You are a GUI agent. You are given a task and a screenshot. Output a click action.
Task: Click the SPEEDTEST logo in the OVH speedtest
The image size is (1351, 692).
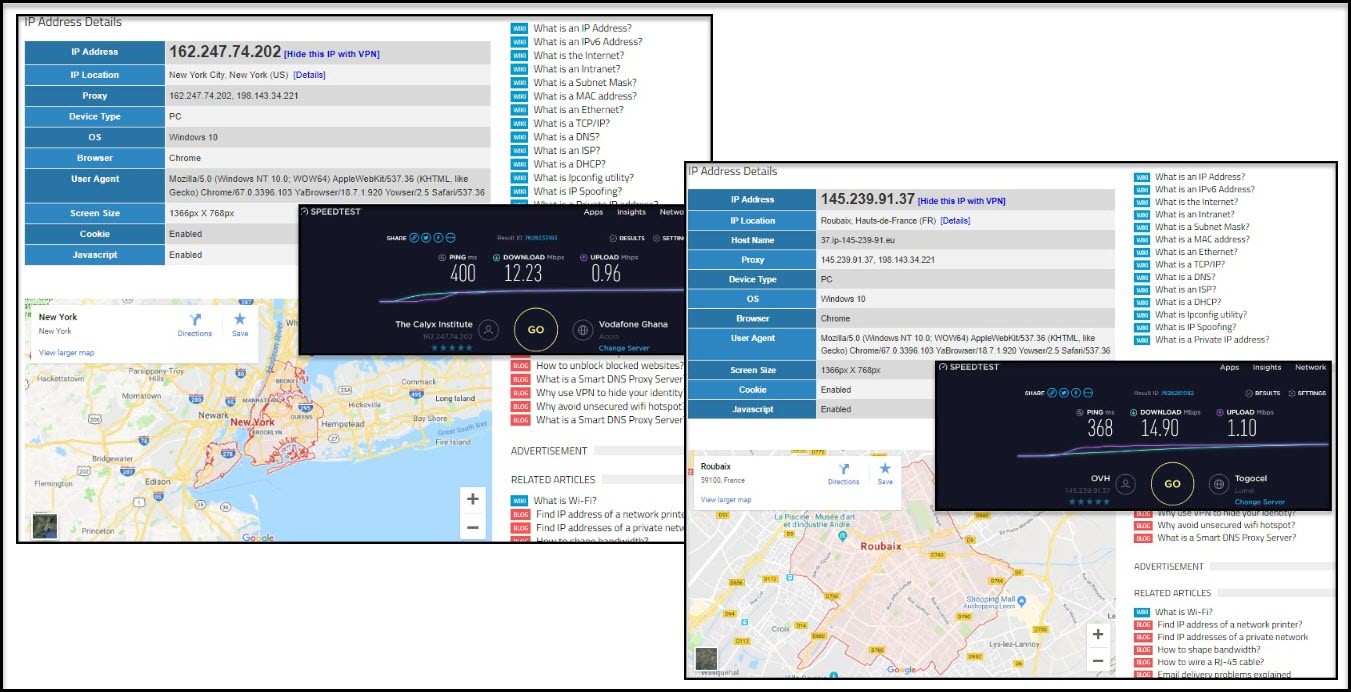coord(968,367)
